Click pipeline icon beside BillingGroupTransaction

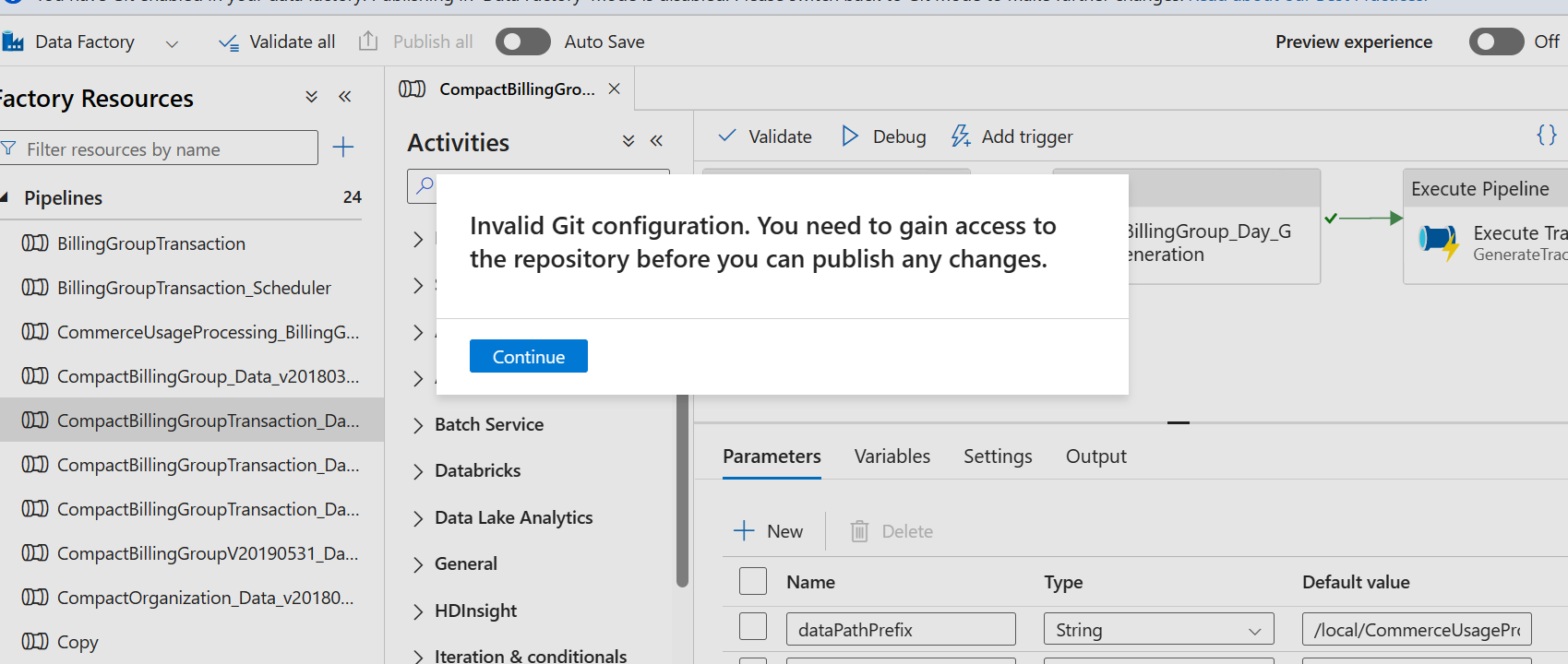35,243
